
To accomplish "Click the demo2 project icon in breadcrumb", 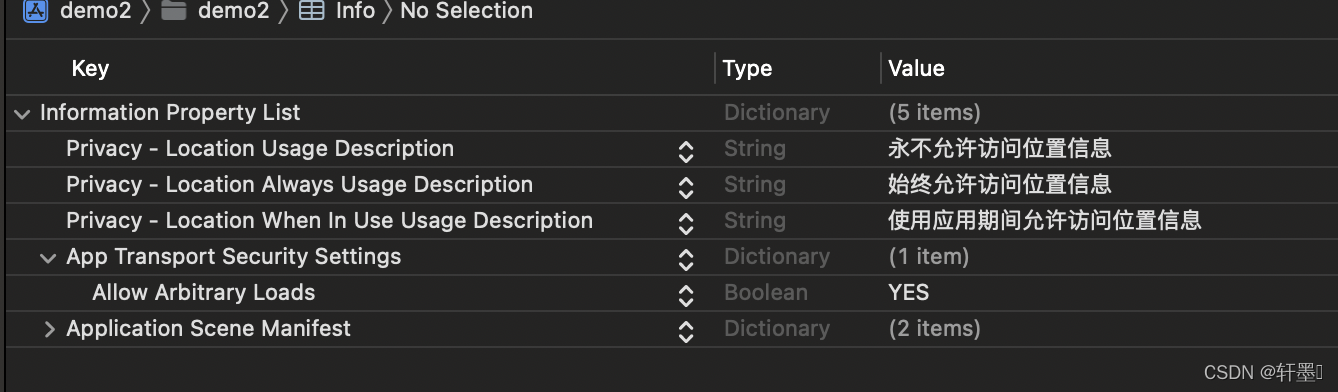I will click(36, 11).
